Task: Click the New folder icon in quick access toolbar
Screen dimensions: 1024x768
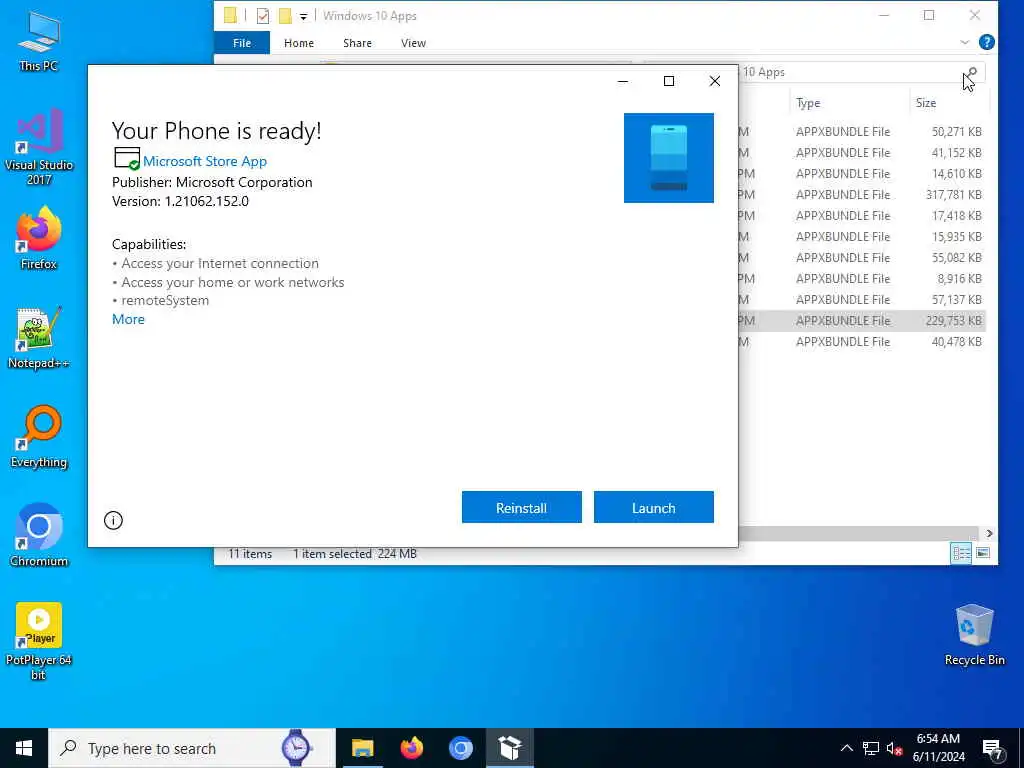Action: pos(285,16)
